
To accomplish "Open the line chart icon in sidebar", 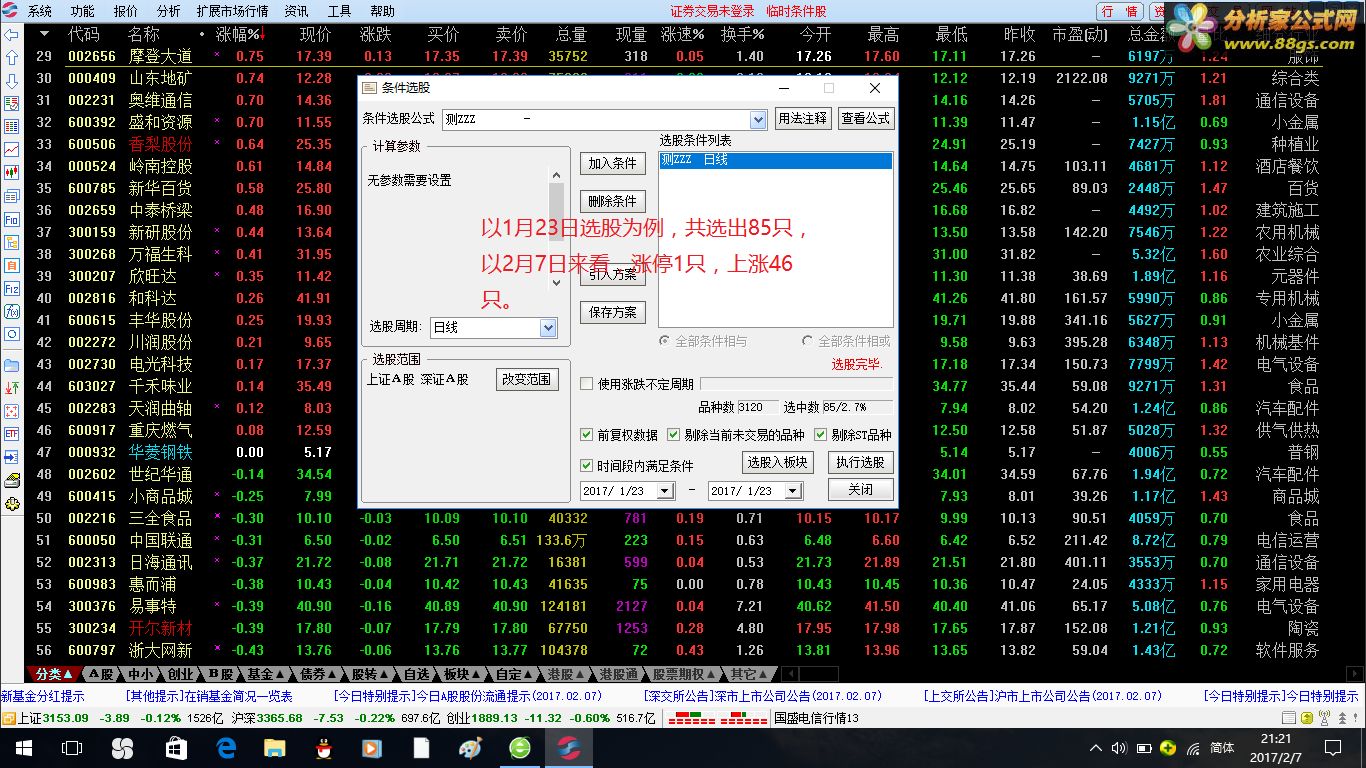I will click(12, 149).
